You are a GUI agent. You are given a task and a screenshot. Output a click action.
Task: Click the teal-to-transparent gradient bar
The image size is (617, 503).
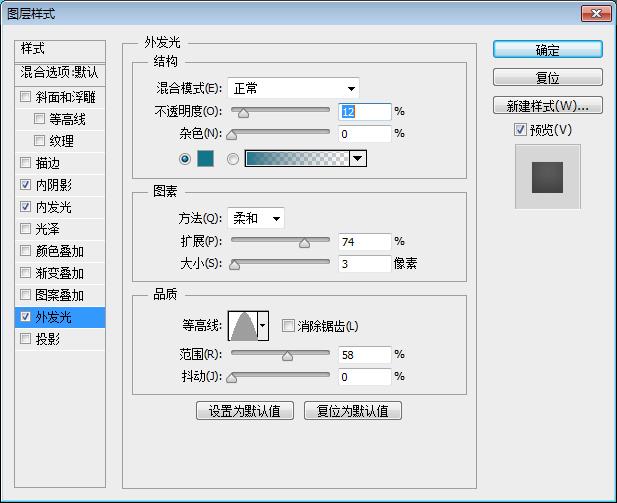[297, 159]
